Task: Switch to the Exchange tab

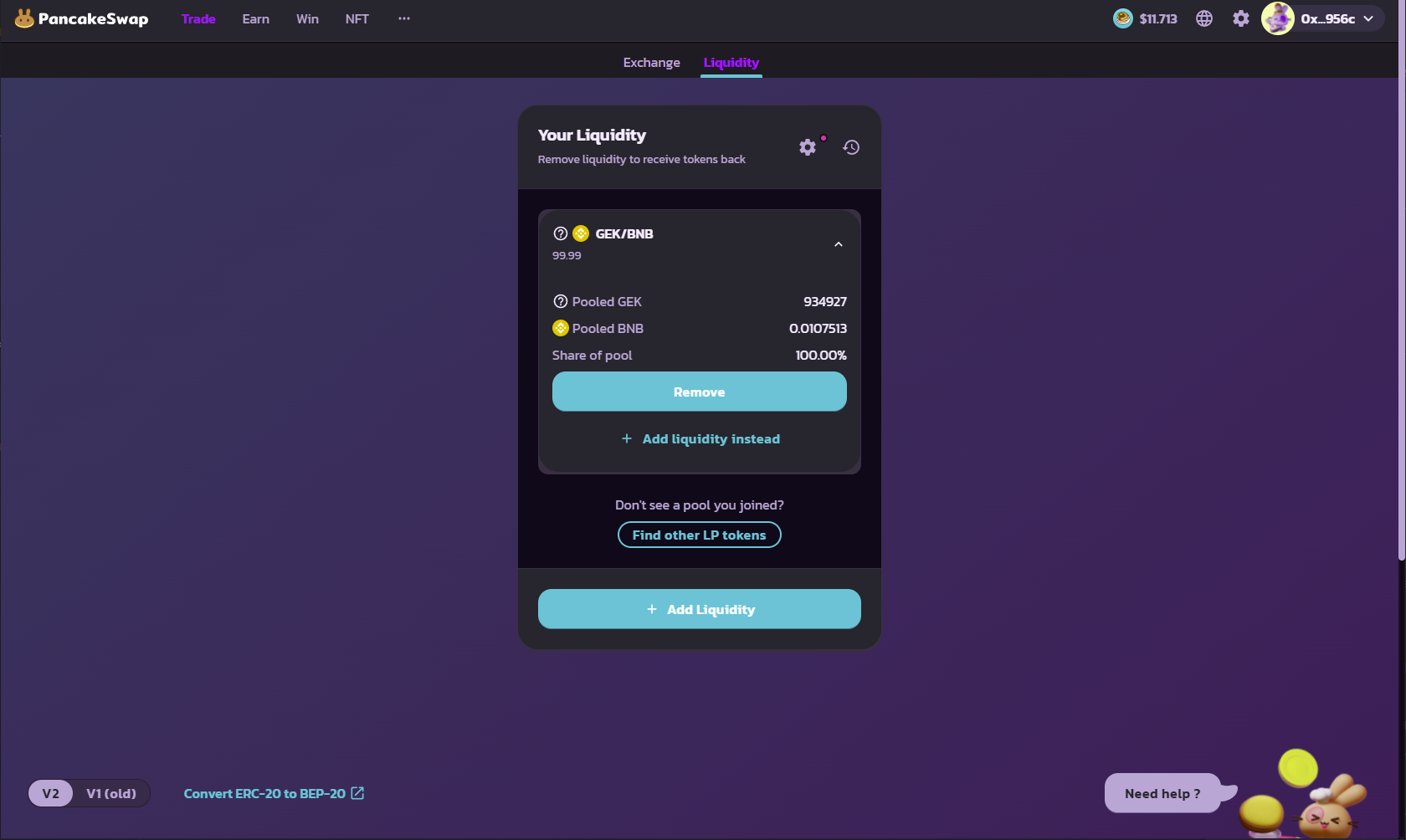Action: point(652,63)
